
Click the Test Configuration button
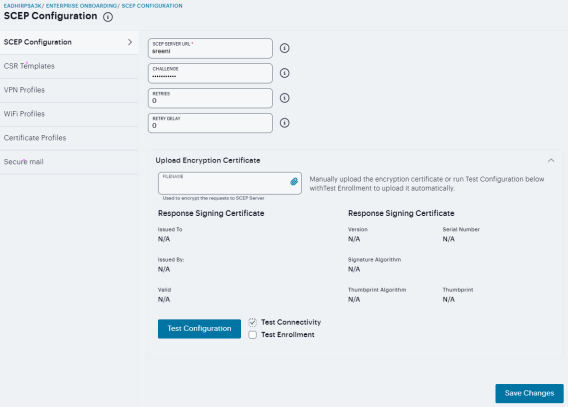[199, 329]
